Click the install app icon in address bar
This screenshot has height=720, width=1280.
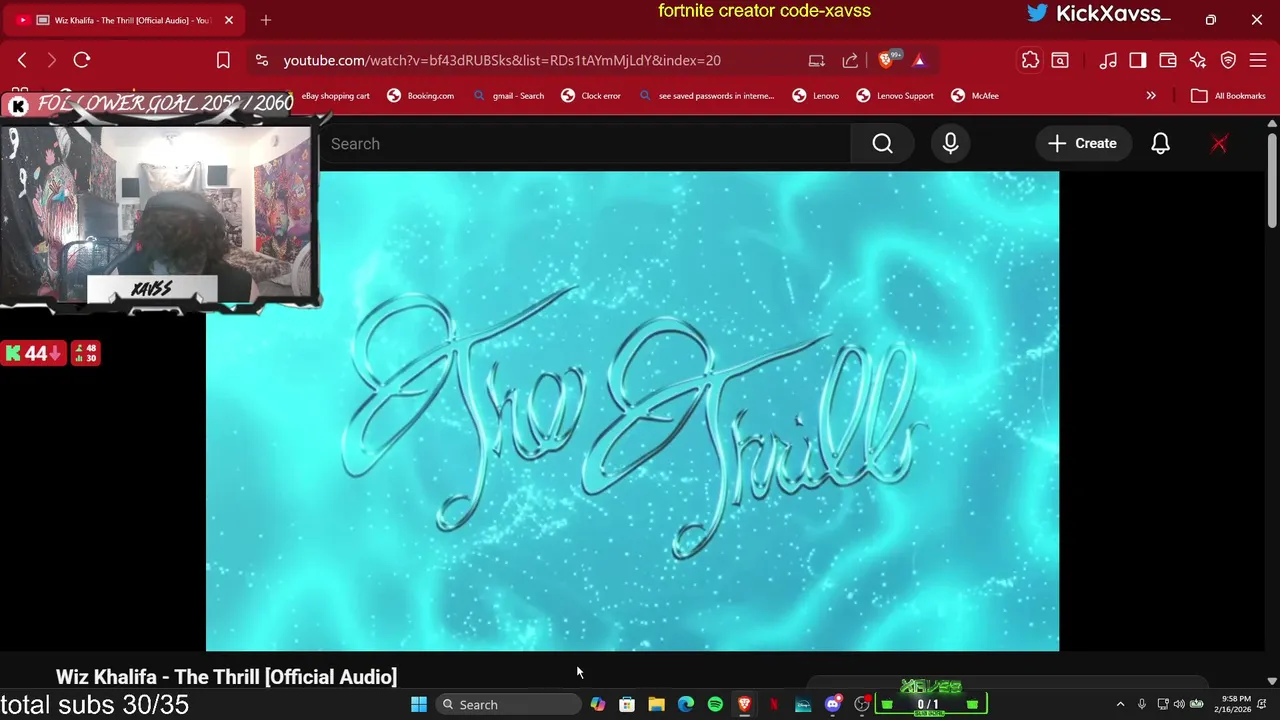click(x=817, y=60)
